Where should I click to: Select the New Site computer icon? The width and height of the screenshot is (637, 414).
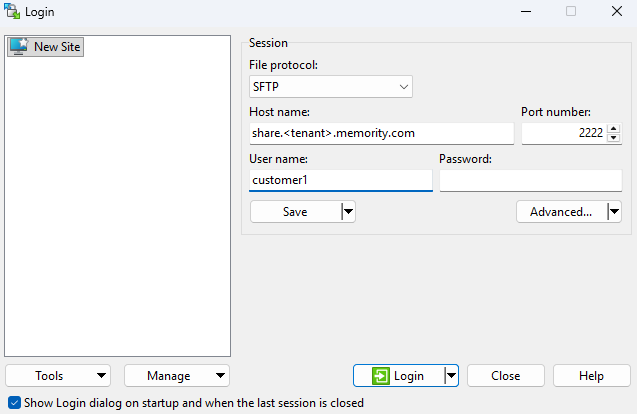(19, 46)
